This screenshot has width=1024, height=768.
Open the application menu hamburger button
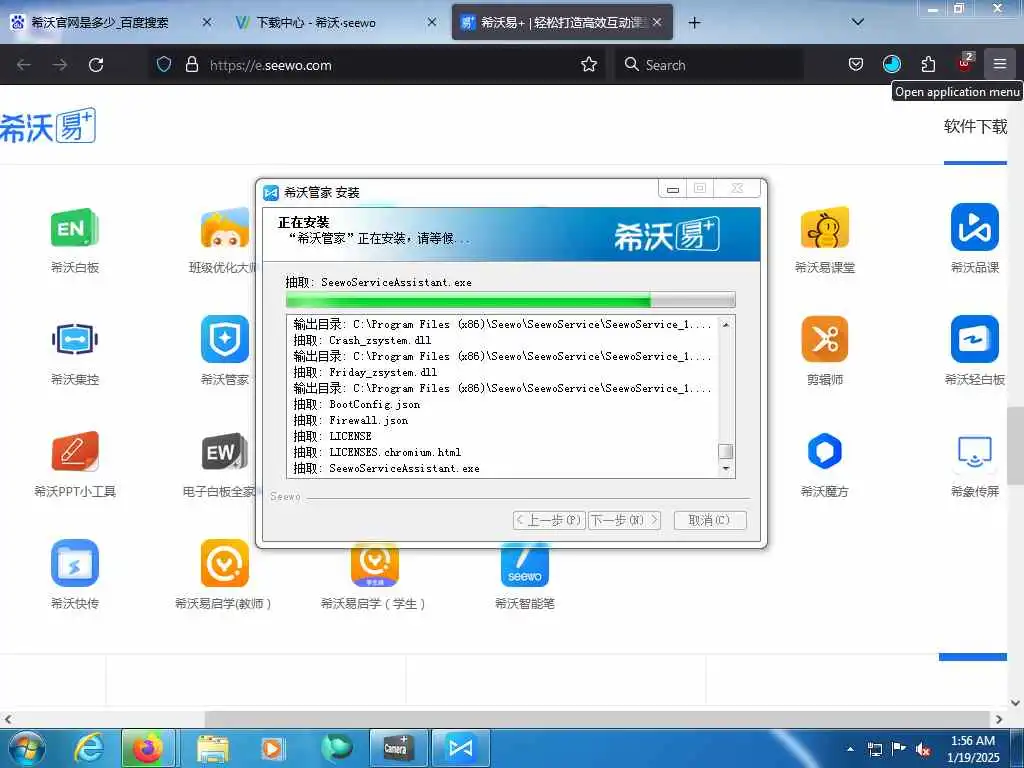1000,64
